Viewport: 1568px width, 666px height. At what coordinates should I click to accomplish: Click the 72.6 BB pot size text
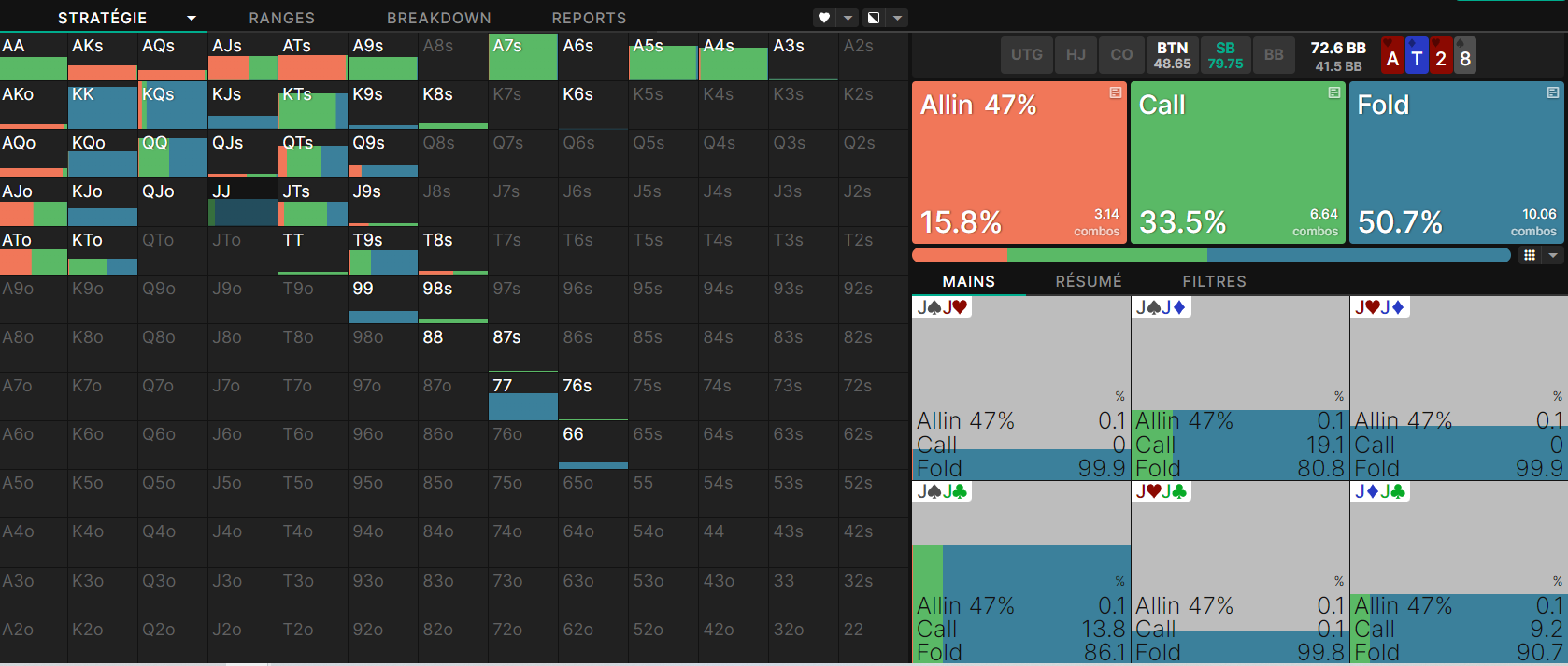1338,48
